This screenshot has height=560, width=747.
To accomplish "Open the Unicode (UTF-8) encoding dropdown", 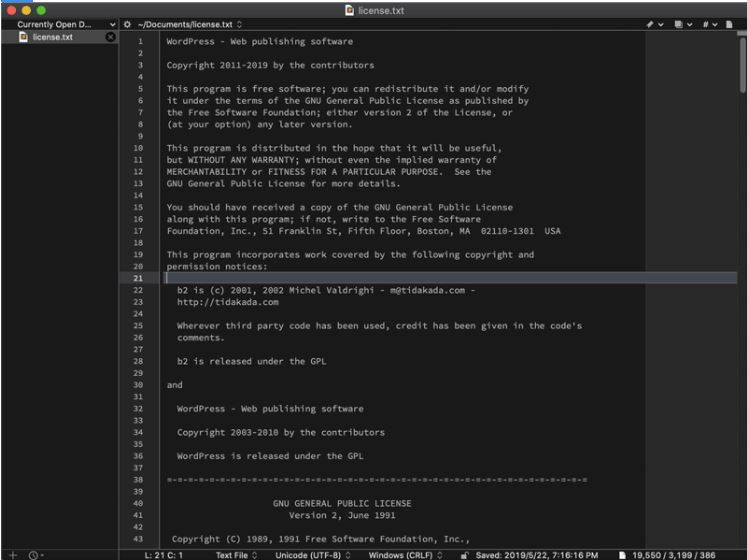I will (x=313, y=555).
